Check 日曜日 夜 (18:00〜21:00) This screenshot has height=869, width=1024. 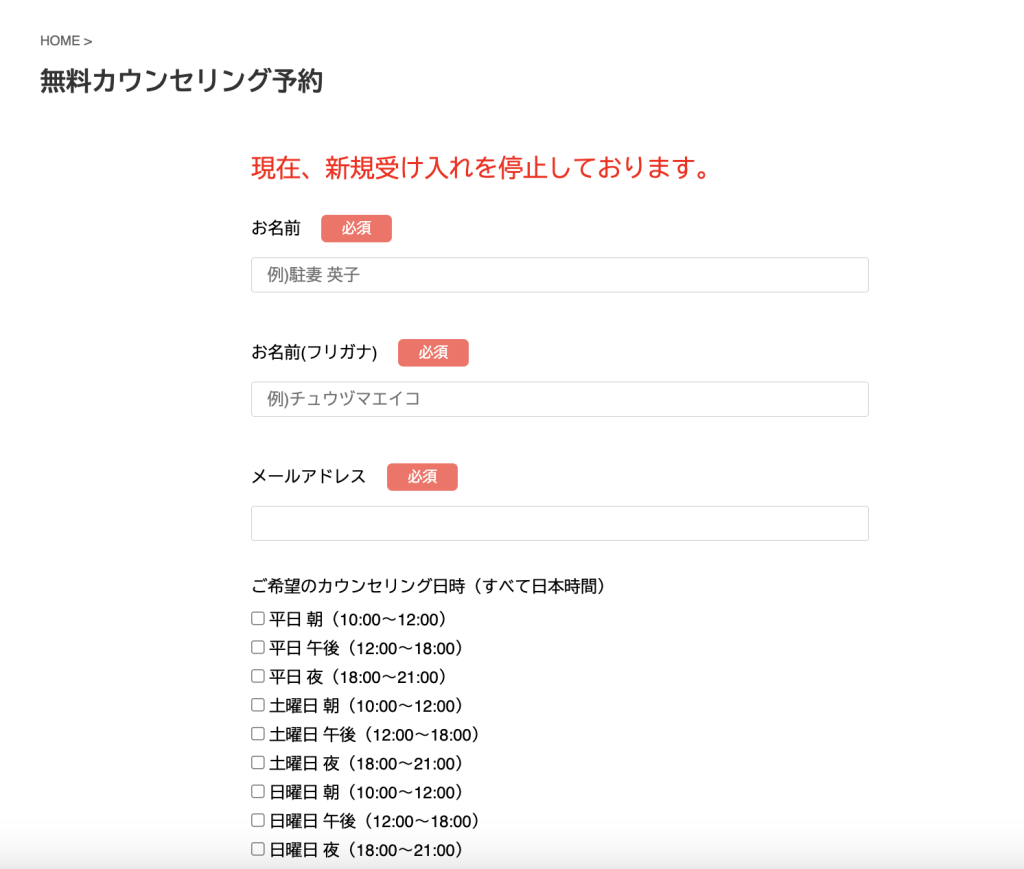tap(257, 848)
